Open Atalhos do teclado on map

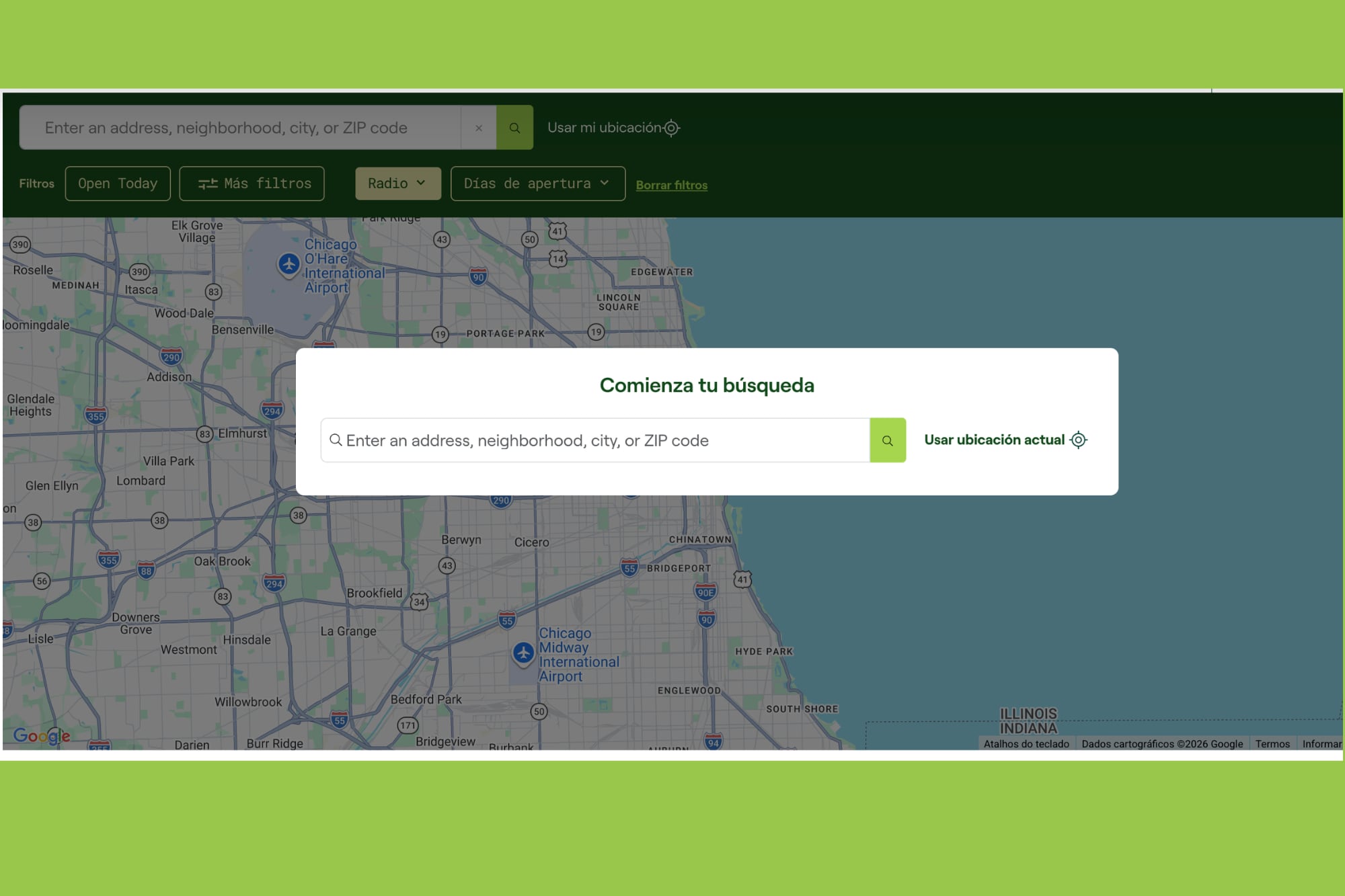(x=1026, y=743)
